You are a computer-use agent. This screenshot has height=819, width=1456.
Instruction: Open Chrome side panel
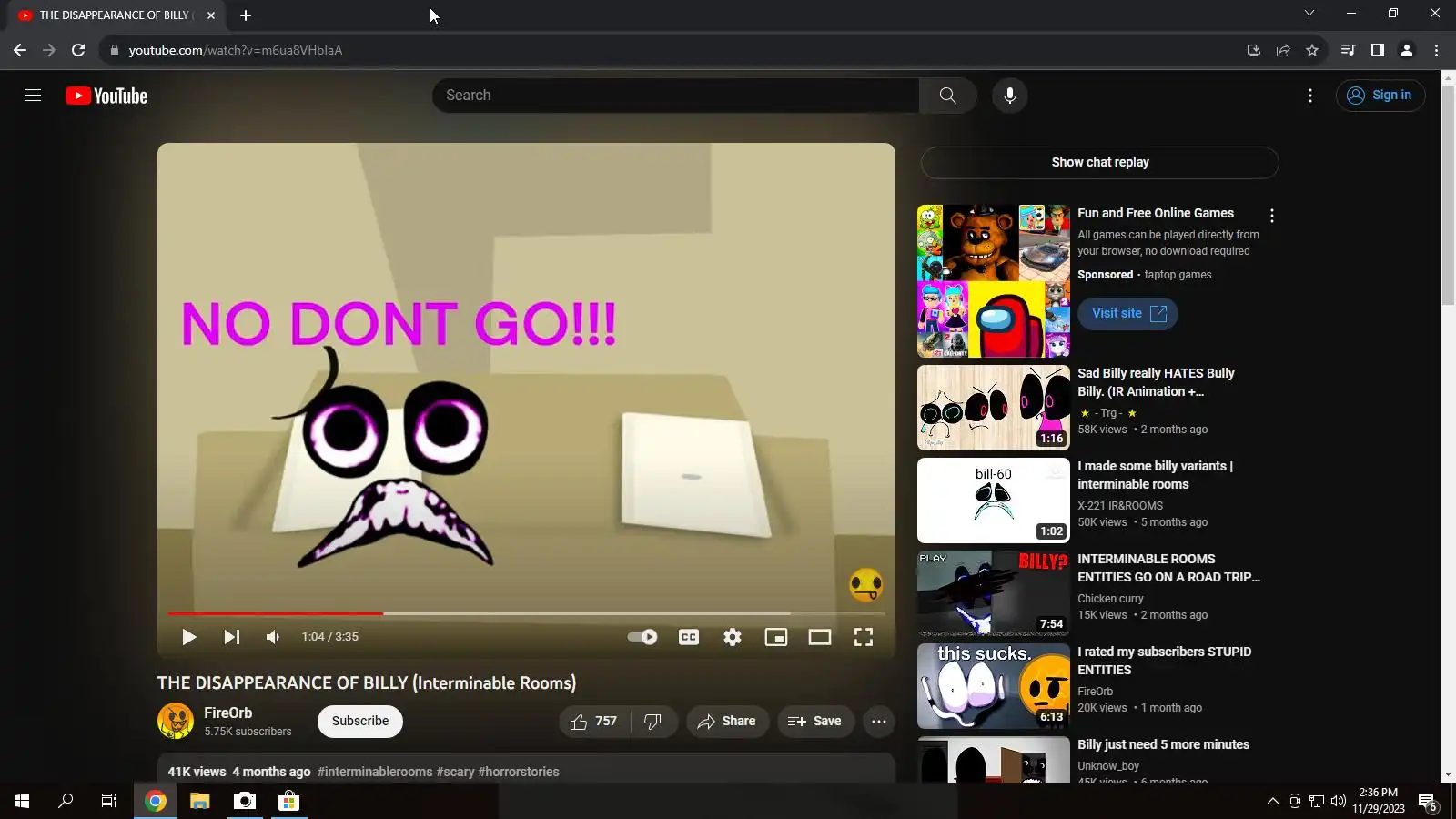1378,50
